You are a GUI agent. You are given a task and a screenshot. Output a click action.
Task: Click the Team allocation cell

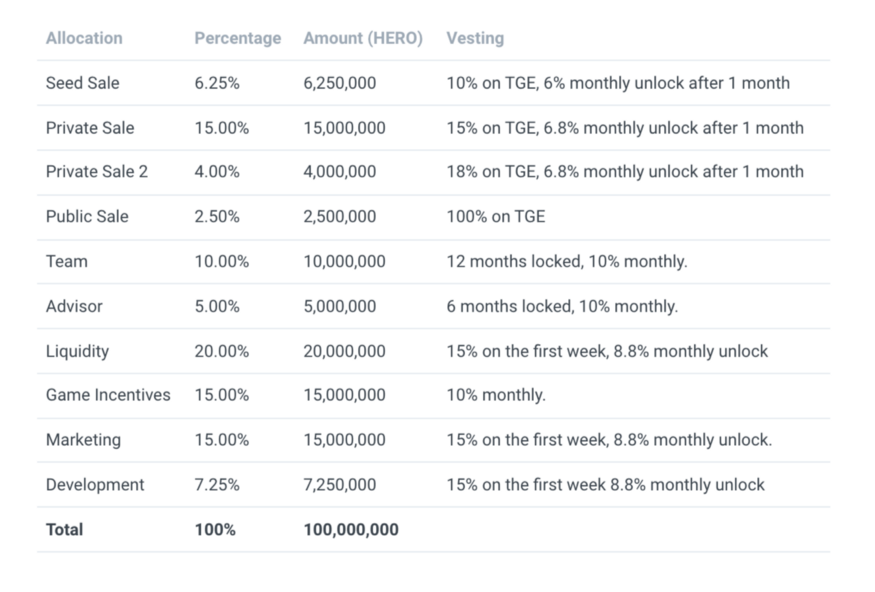pyautogui.click(x=66, y=261)
